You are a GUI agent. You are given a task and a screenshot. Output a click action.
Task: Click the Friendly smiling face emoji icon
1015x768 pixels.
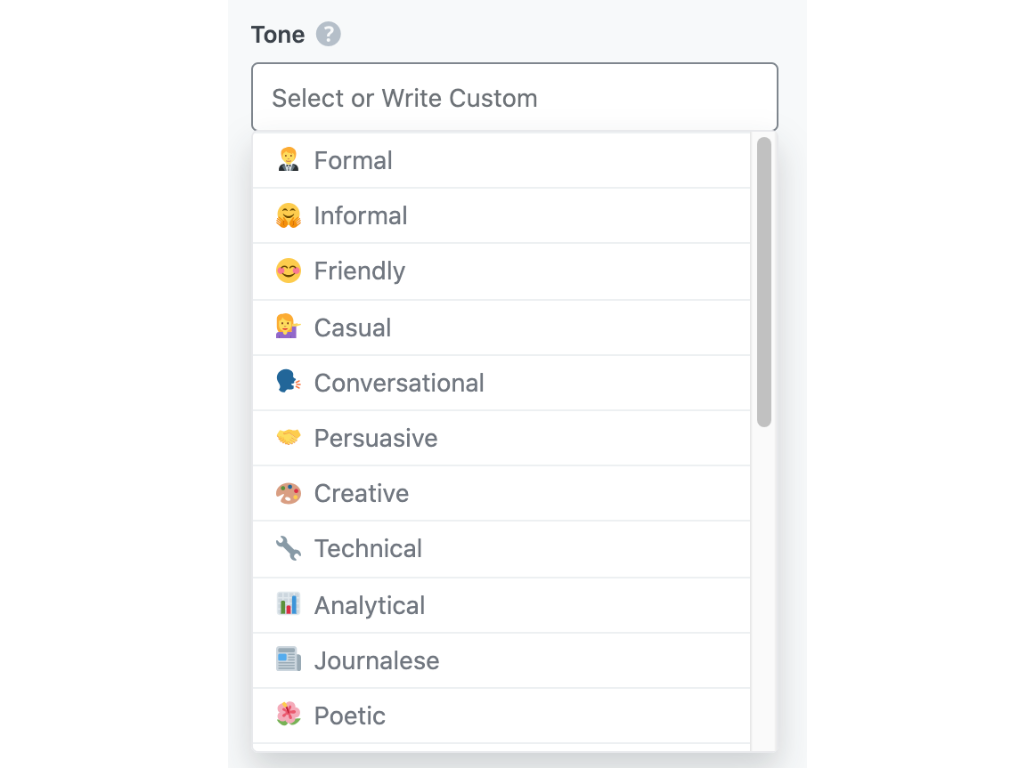288,271
